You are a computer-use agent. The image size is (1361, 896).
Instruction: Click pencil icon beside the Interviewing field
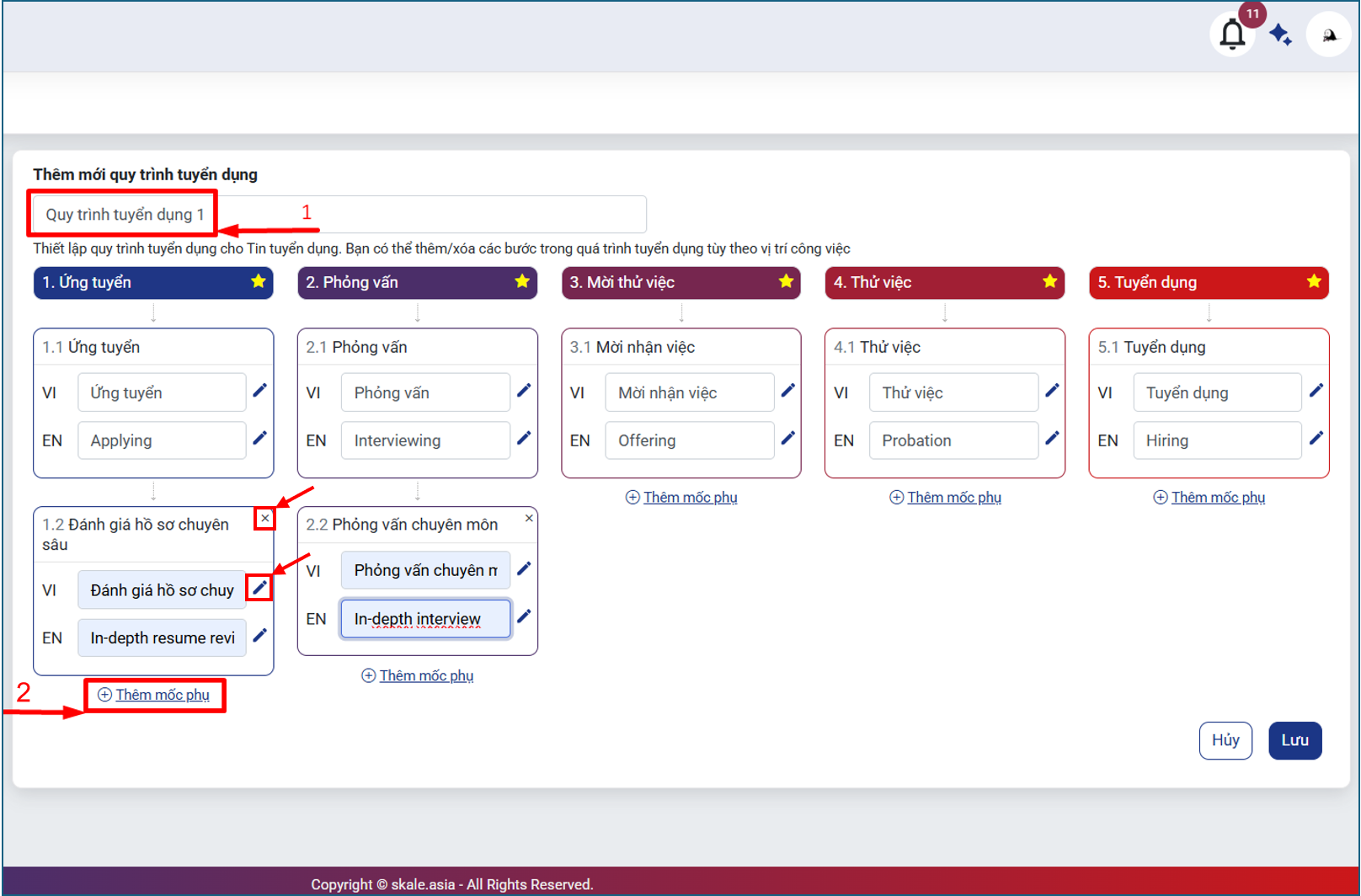524,439
